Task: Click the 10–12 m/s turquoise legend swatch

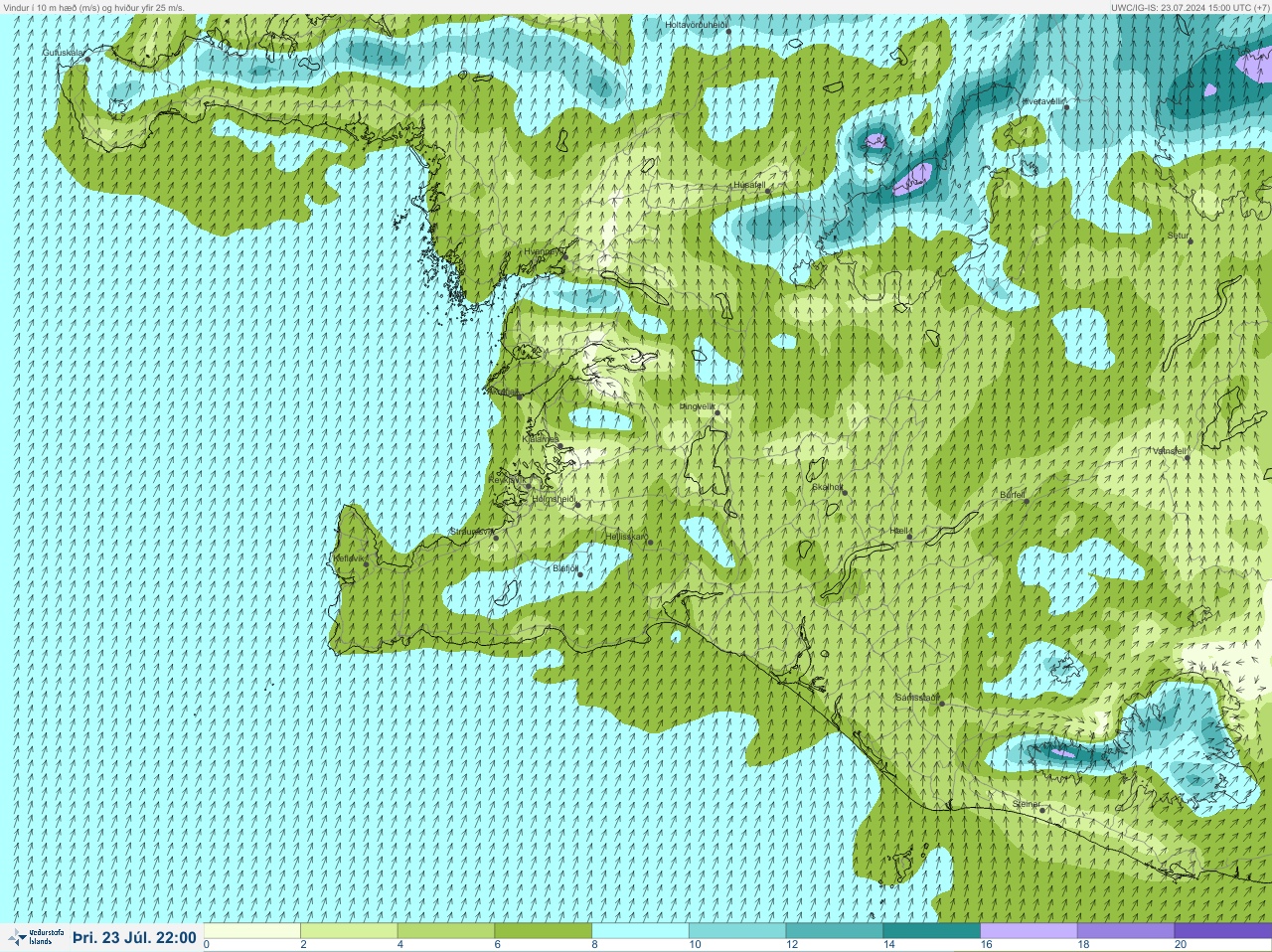Action: (x=737, y=931)
